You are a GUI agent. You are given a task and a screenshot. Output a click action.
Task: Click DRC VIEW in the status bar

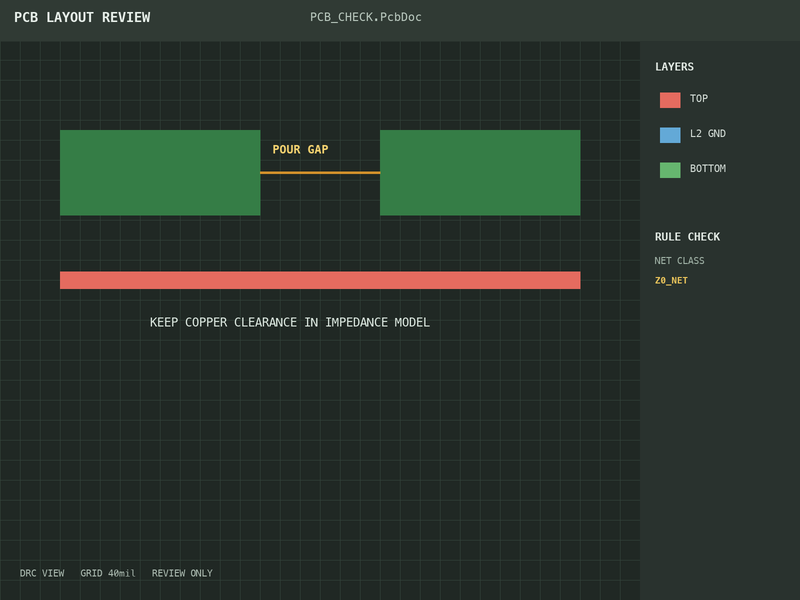coord(42,573)
